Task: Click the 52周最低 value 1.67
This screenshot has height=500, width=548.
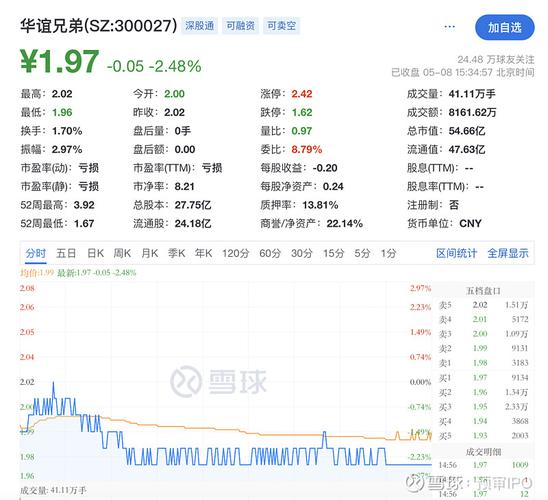Action: 84,223
